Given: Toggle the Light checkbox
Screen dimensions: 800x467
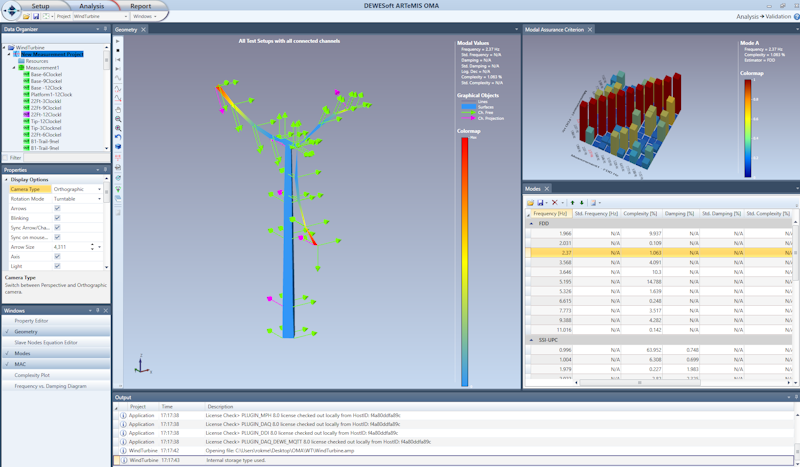Looking at the screenshot, I should (x=57, y=266).
